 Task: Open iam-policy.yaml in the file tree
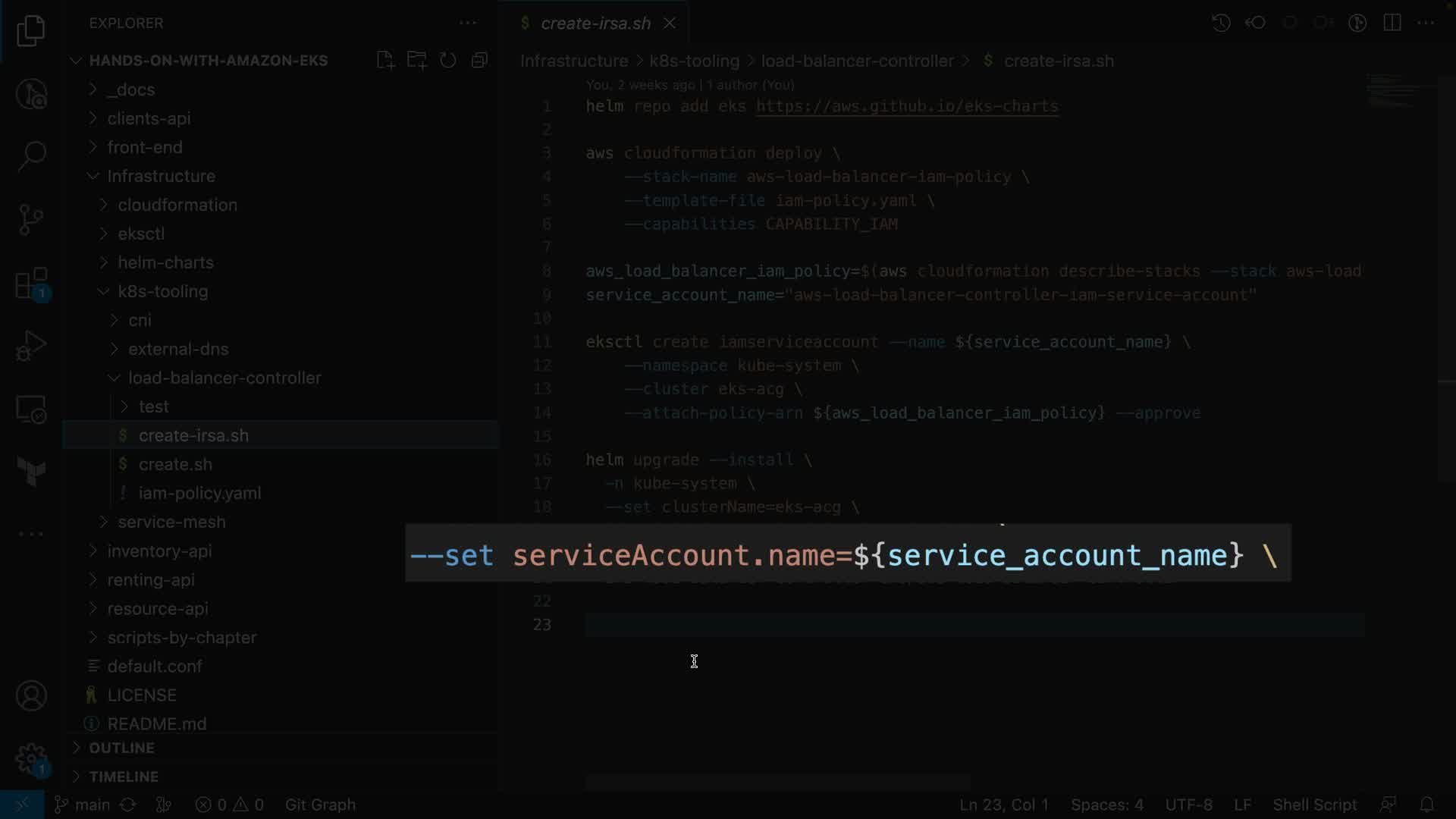pyautogui.click(x=199, y=493)
